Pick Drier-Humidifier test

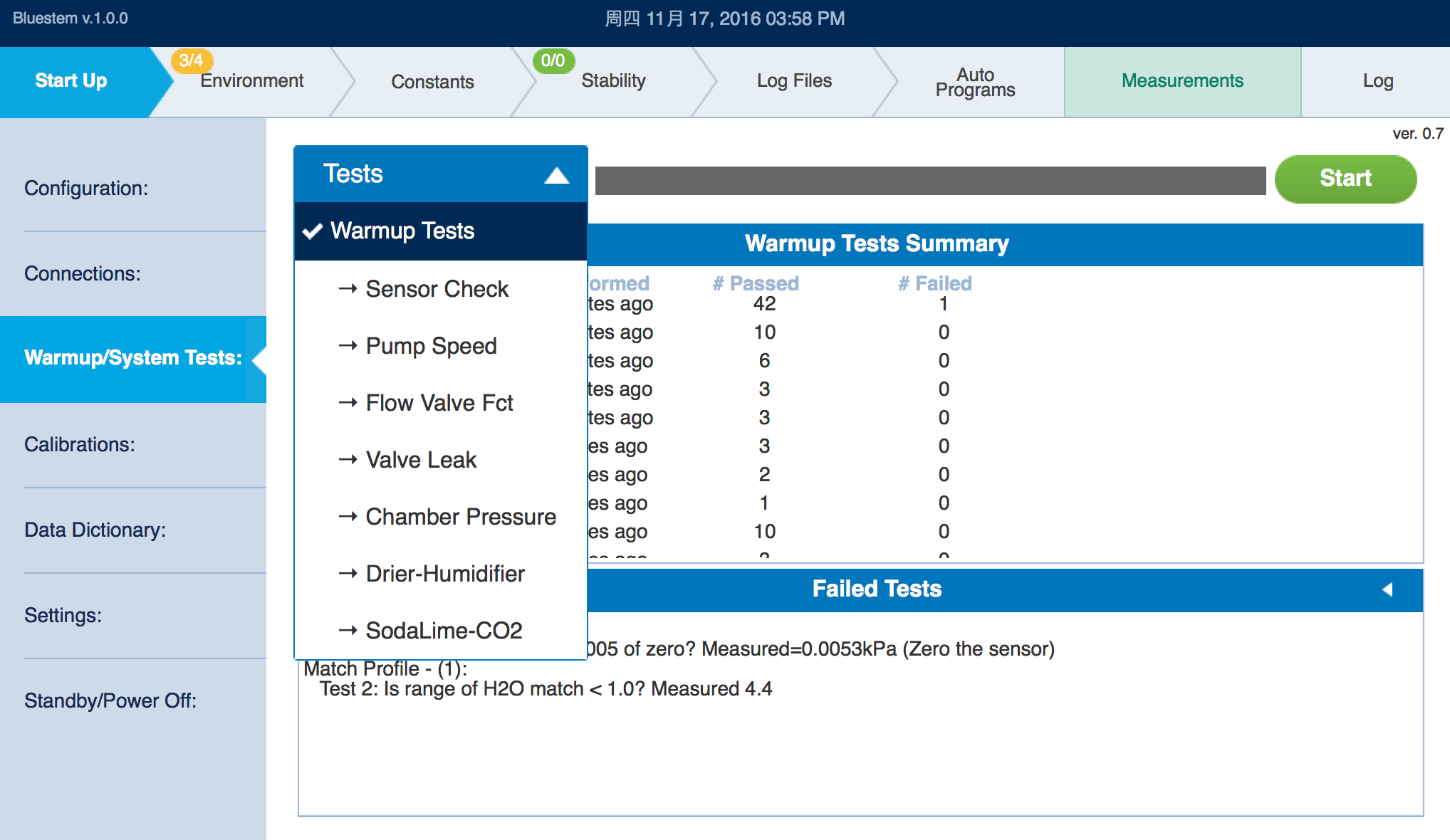pos(444,574)
